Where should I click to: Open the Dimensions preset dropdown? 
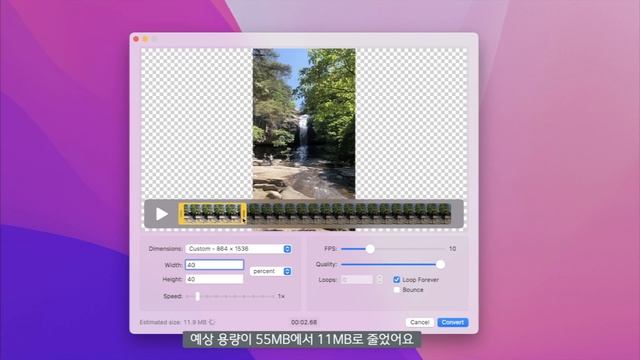(238, 249)
